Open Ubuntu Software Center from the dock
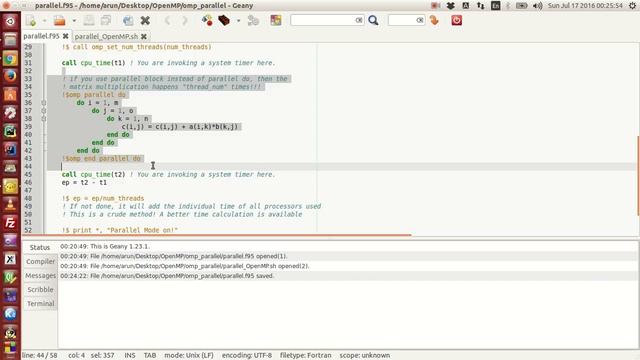 [x=10, y=95]
